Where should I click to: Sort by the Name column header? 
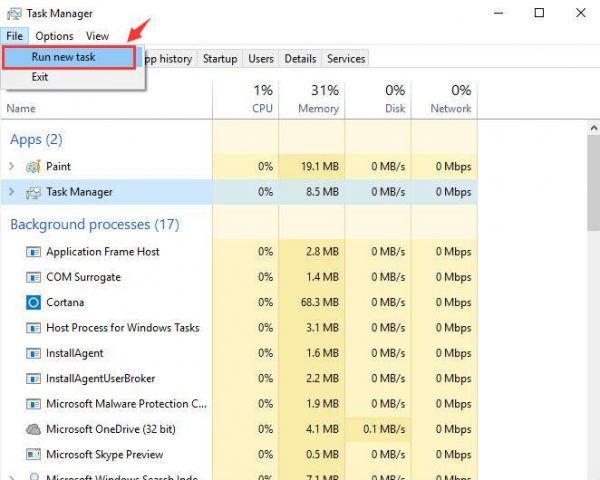point(21,109)
